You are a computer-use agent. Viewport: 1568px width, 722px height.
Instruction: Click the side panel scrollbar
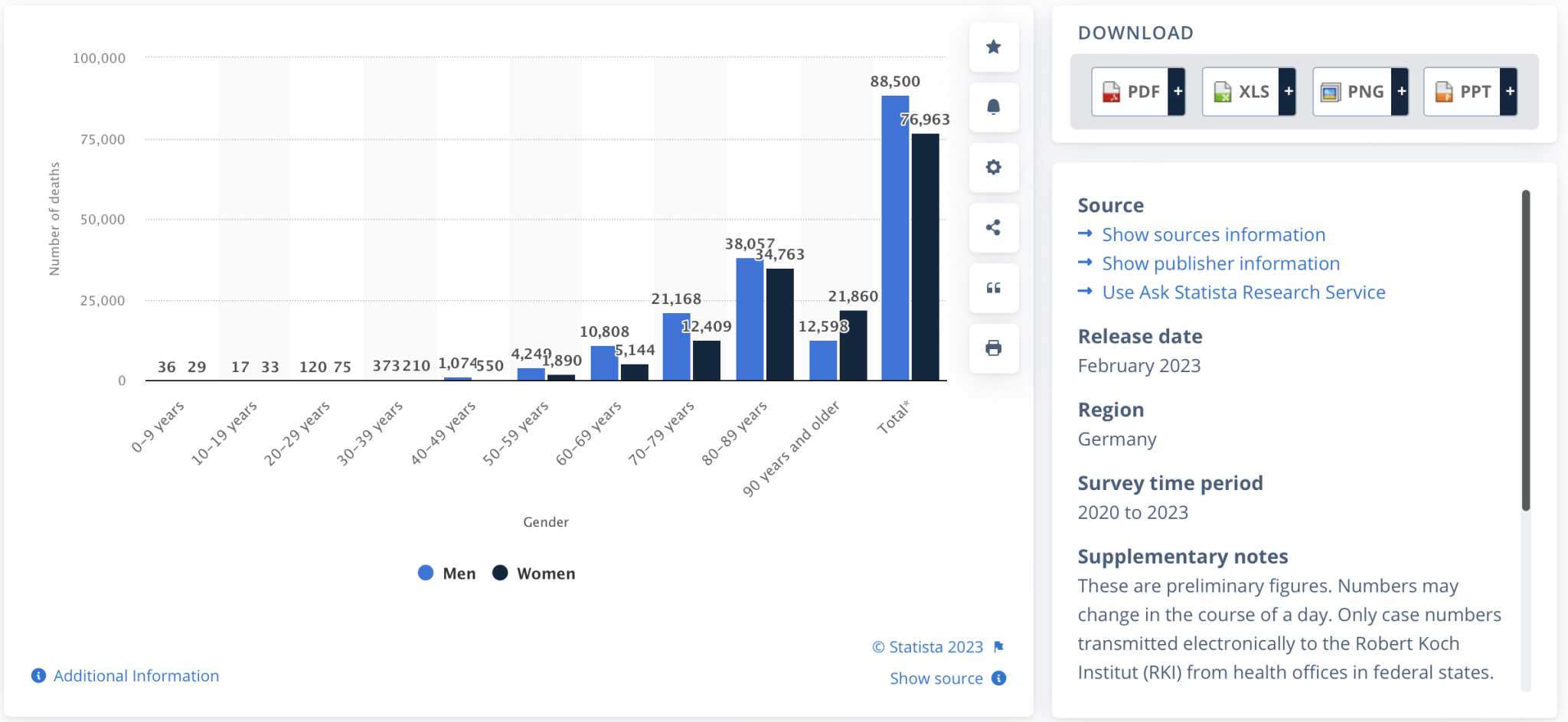[1525, 350]
